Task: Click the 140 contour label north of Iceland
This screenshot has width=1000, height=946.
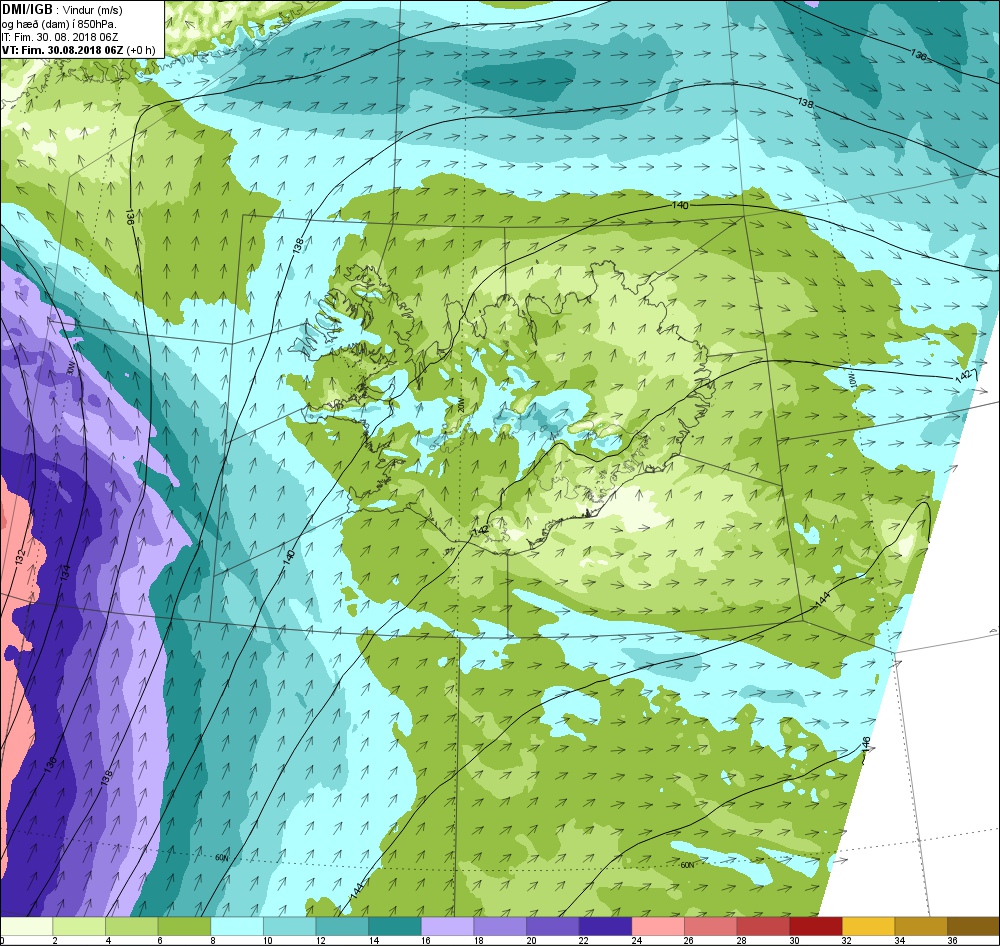Action: (x=680, y=205)
